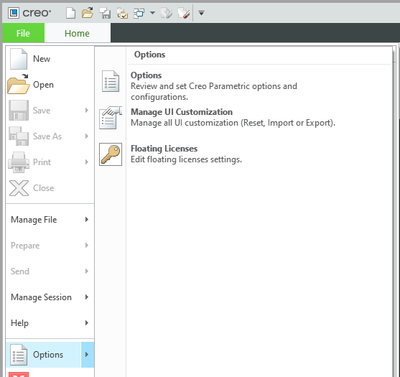Choose the Close menu entry label

(43, 188)
